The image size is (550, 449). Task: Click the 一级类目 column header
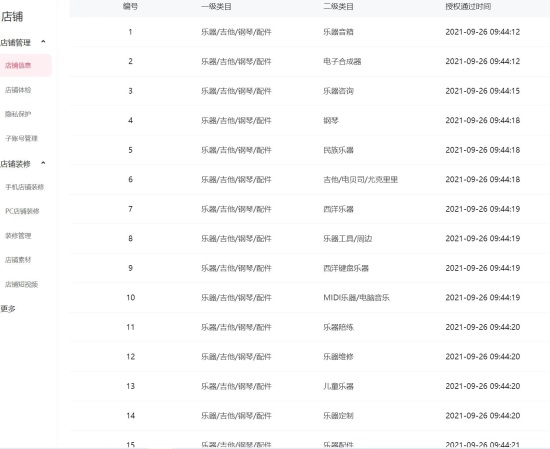click(216, 6)
